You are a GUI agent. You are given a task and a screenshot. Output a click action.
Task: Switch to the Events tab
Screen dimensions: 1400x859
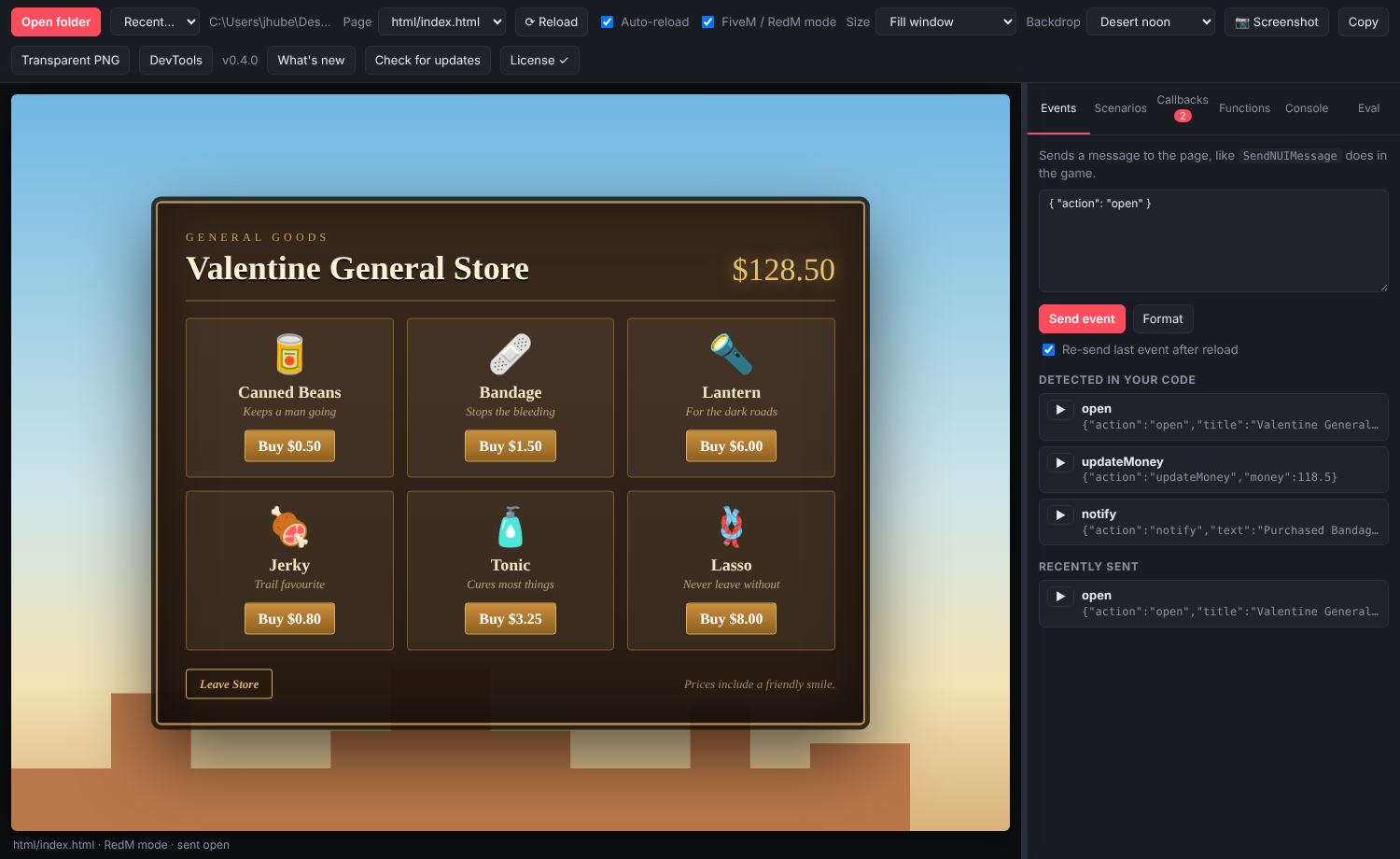click(x=1058, y=108)
